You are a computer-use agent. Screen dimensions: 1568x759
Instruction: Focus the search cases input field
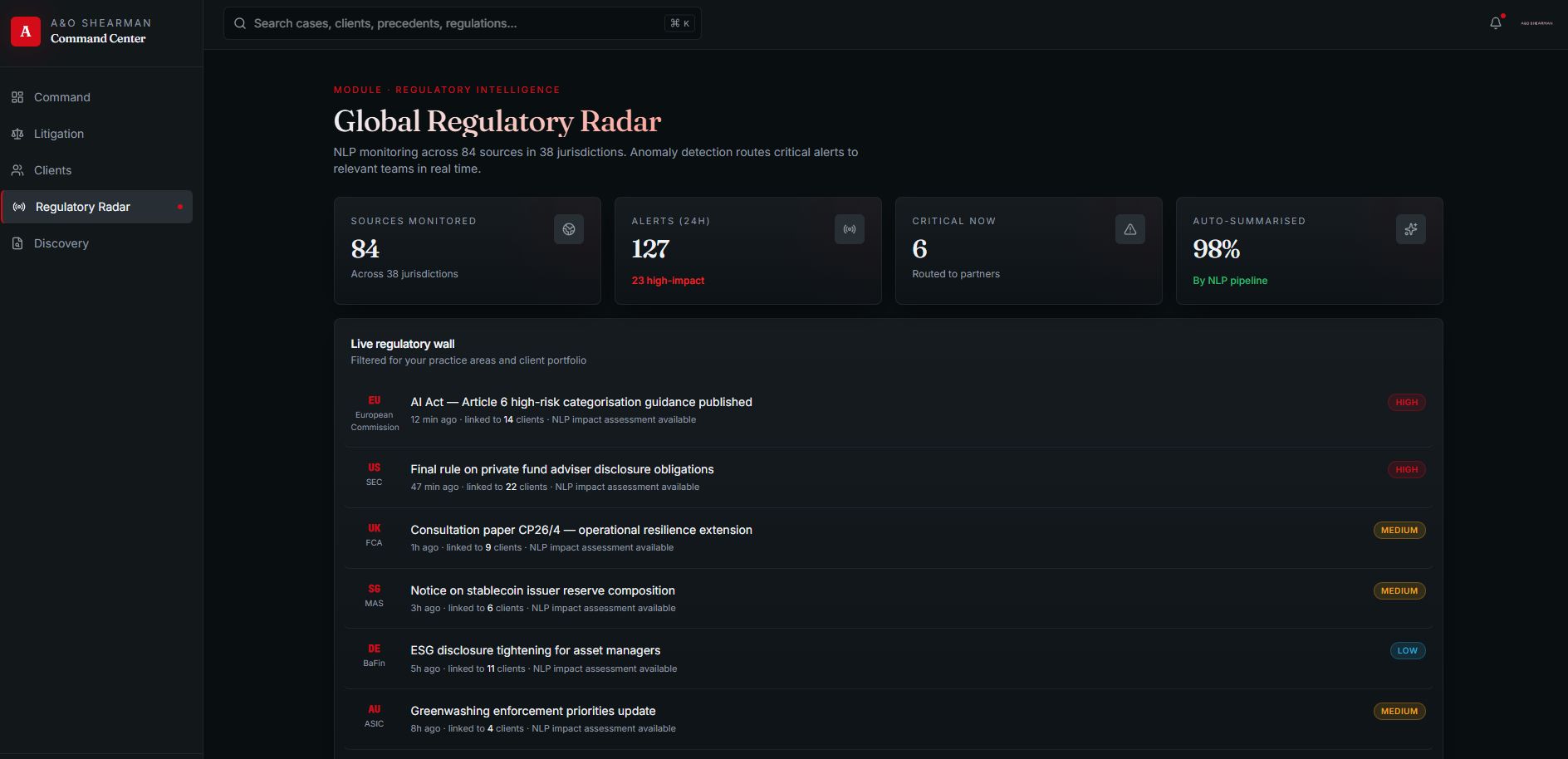(462, 23)
